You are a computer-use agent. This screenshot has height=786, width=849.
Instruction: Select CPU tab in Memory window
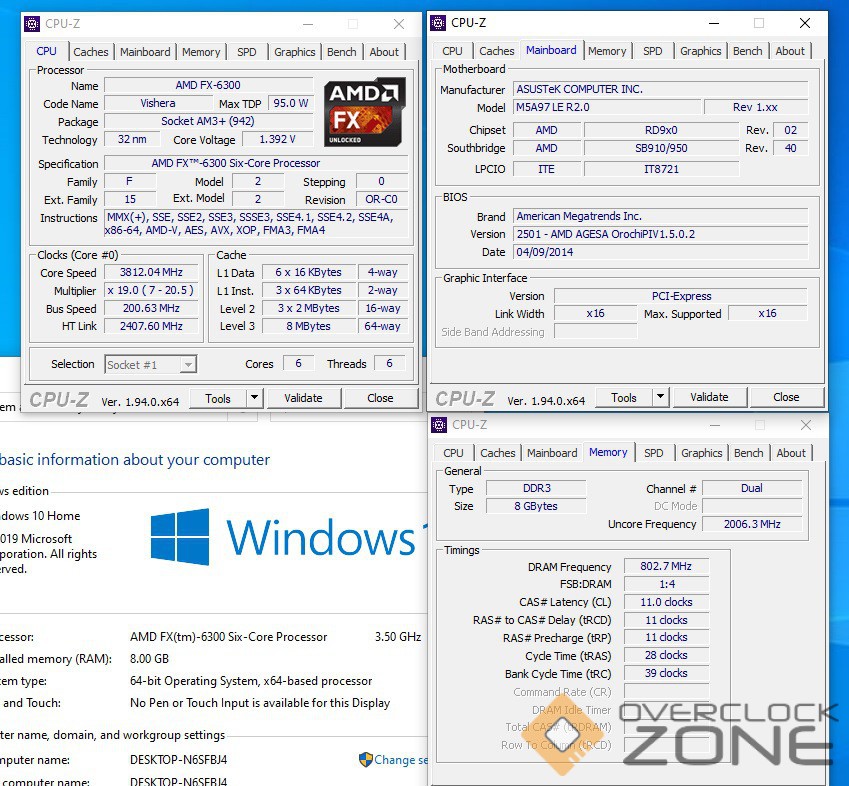point(453,453)
